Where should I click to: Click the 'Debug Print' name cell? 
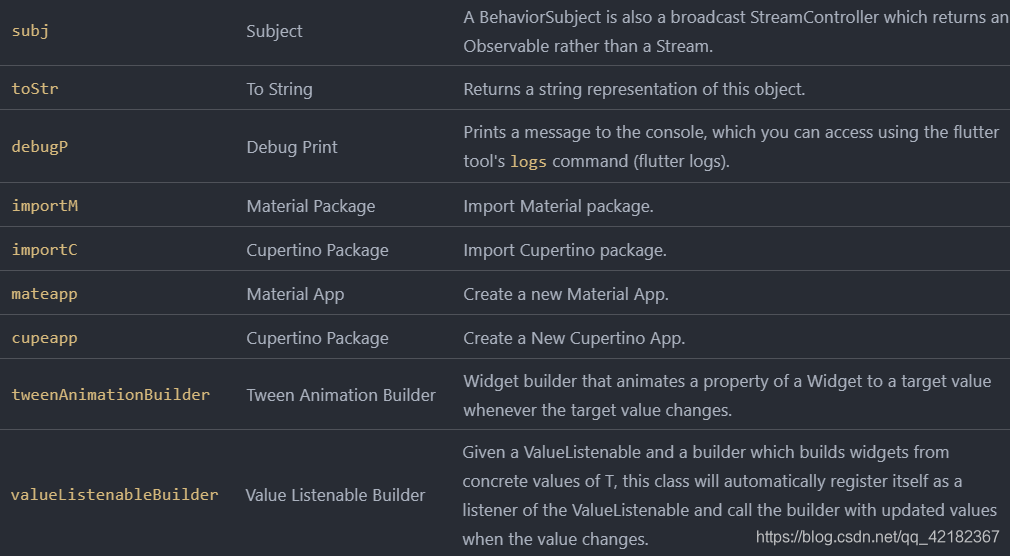(x=292, y=147)
